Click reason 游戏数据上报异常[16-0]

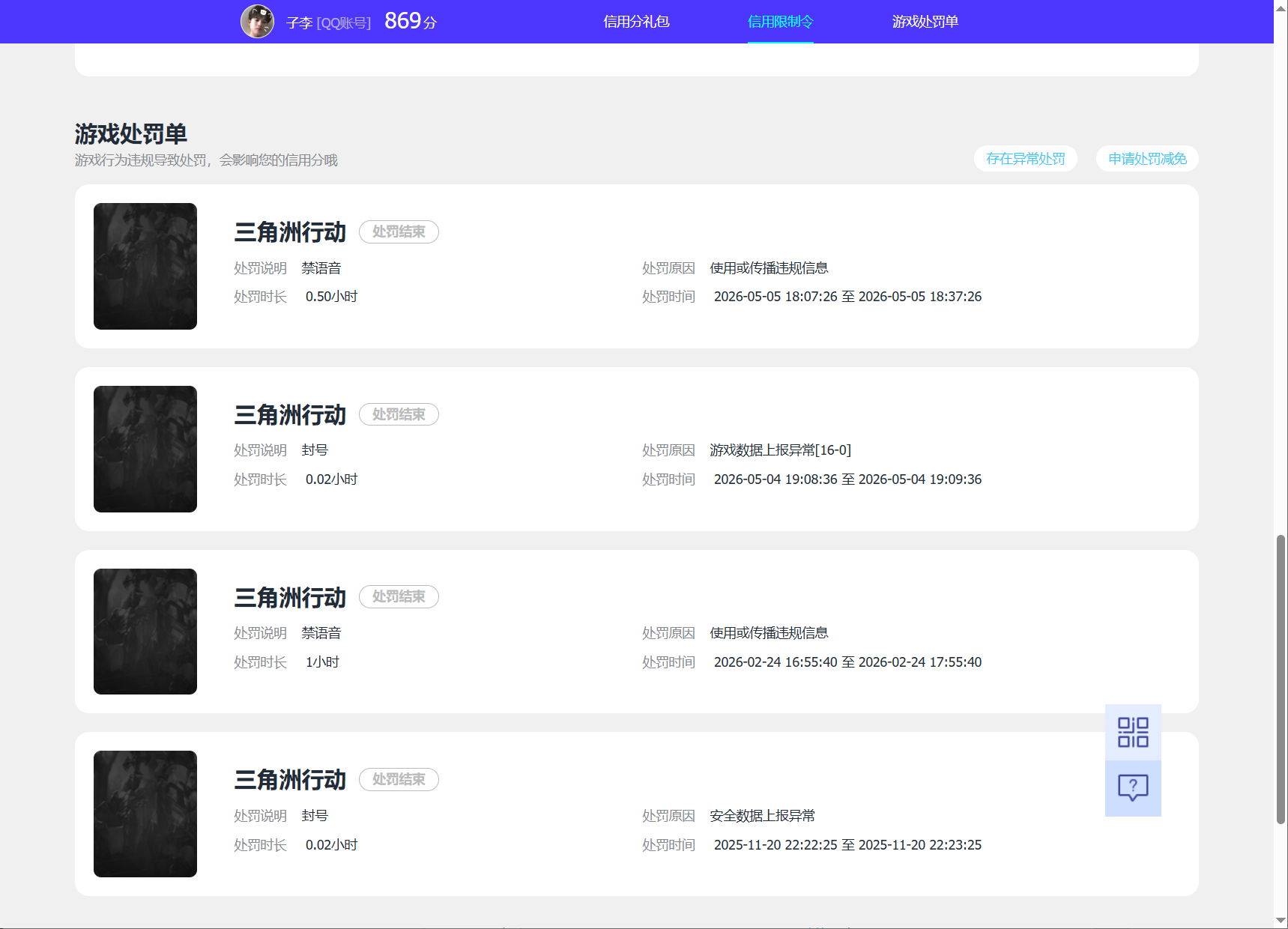pos(781,450)
